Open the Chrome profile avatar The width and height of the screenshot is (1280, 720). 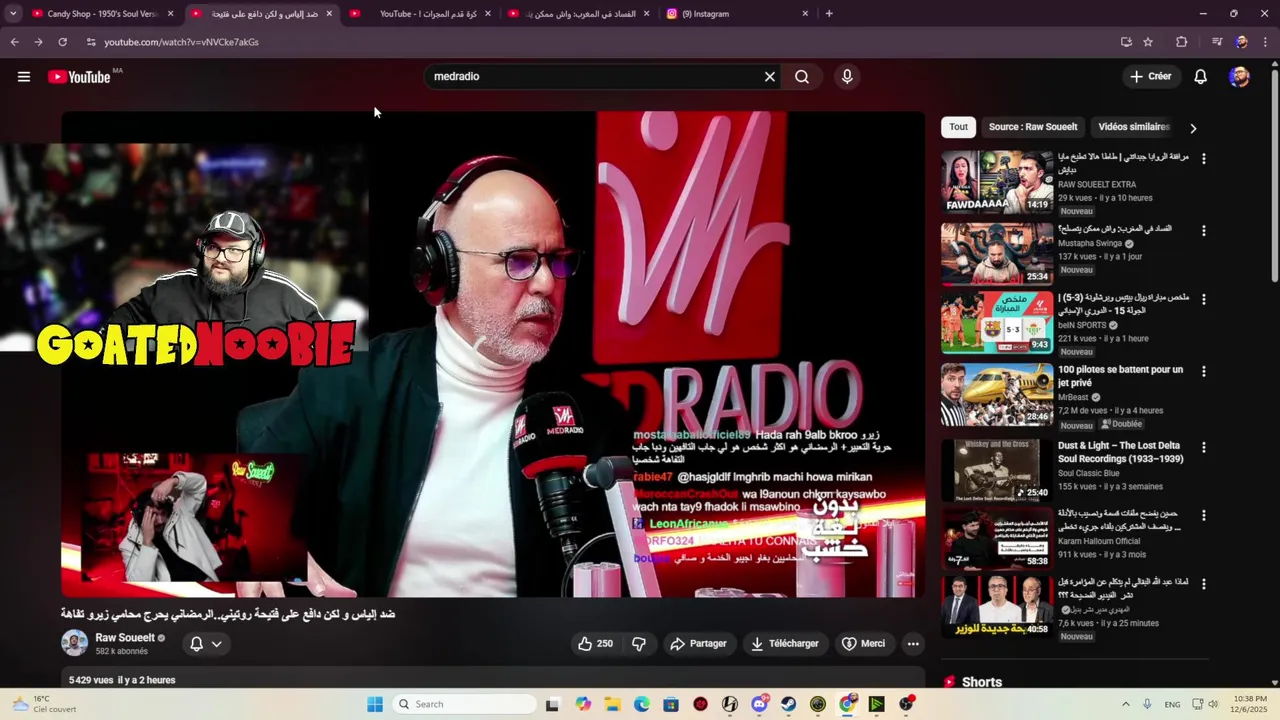click(1241, 42)
